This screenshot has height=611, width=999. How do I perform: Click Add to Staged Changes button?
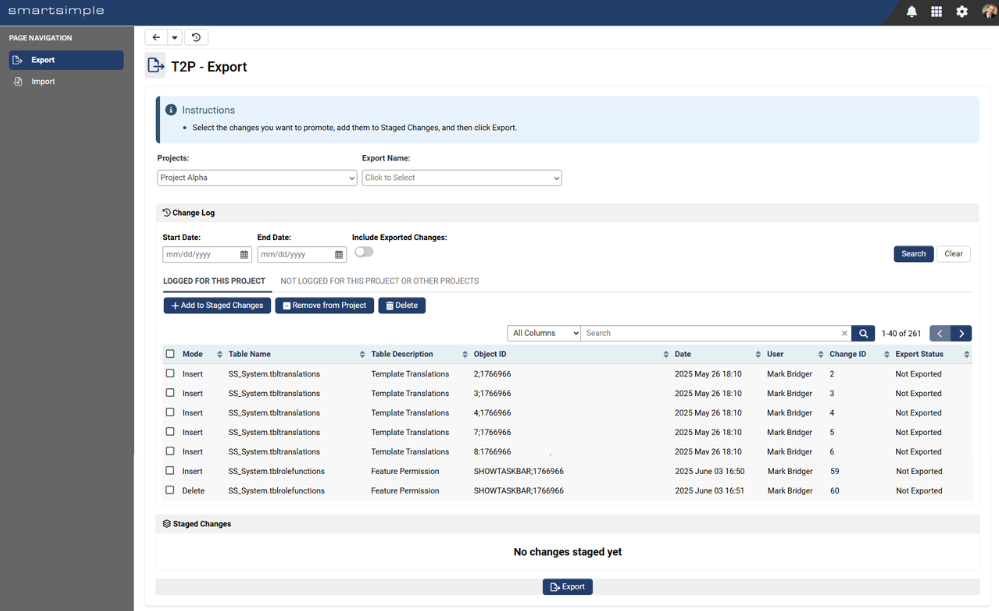click(217, 306)
